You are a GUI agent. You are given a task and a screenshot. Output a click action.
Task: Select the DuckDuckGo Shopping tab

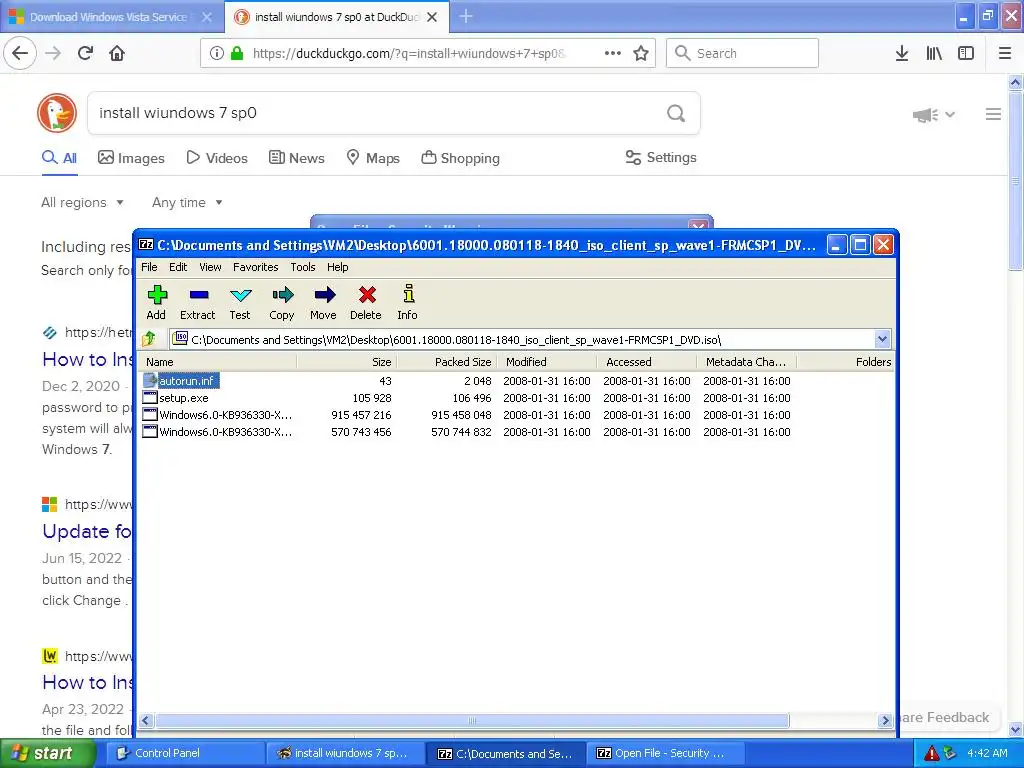point(460,158)
